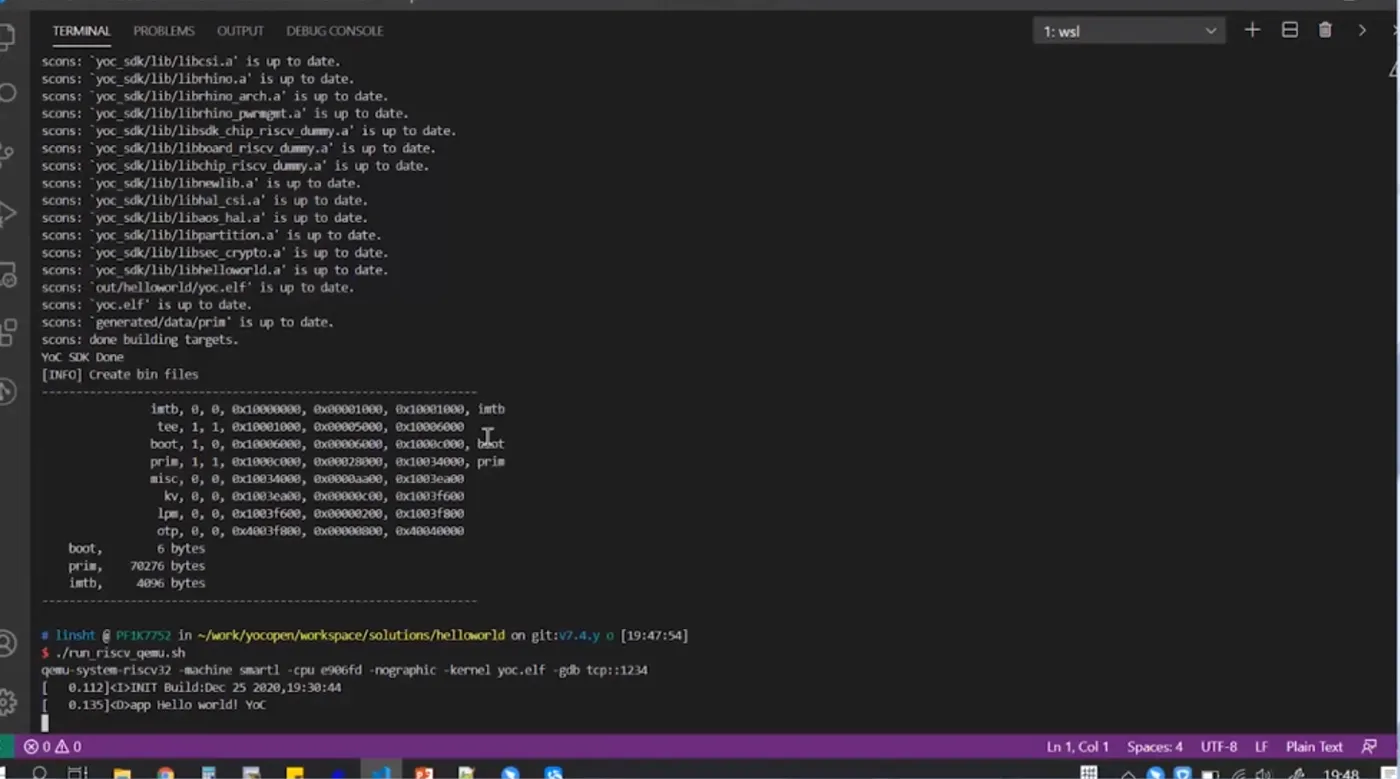Click the 'kv, 0, 0, 0x1003ea00' partition row
The image size is (1400, 779).
[x=314, y=496]
